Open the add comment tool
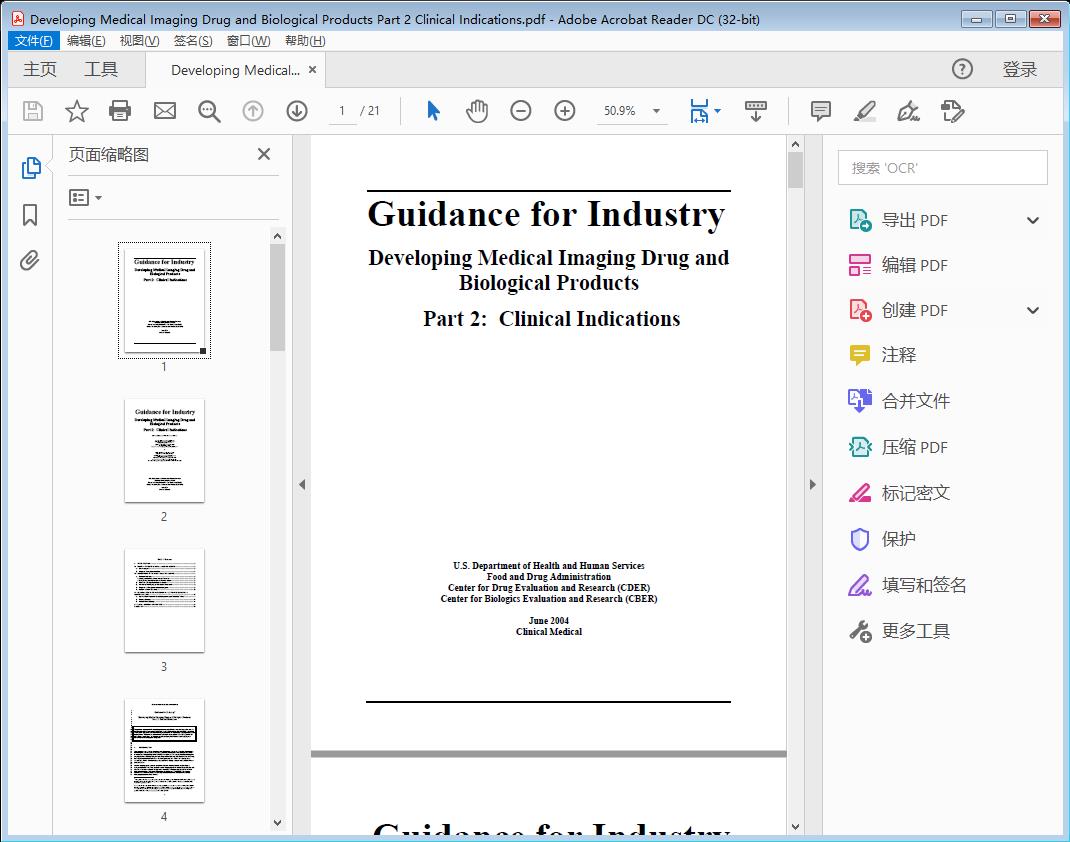This screenshot has height=842, width=1070. click(x=820, y=111)
